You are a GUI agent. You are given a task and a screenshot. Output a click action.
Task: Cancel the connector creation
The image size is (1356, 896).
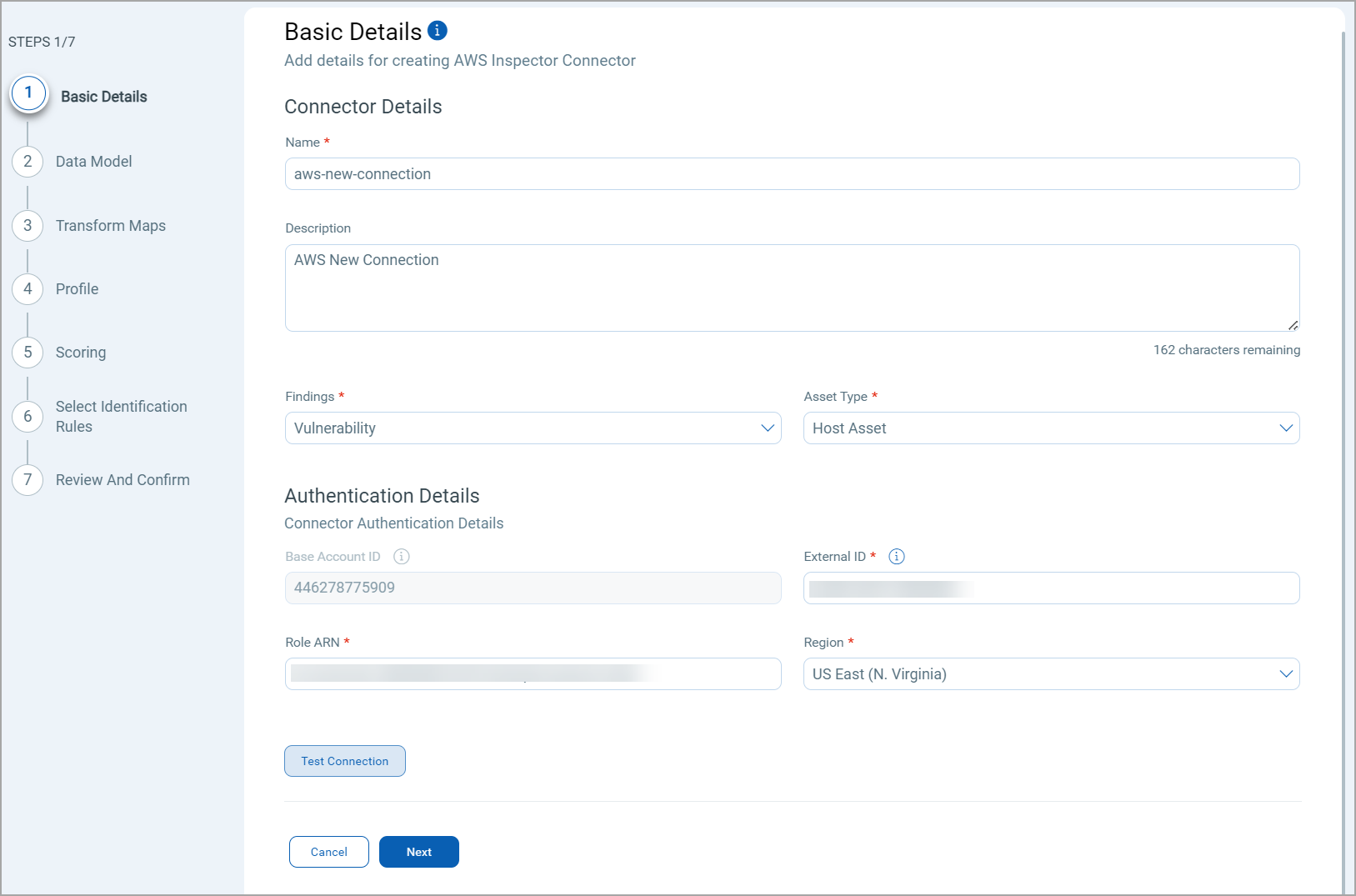328,852
